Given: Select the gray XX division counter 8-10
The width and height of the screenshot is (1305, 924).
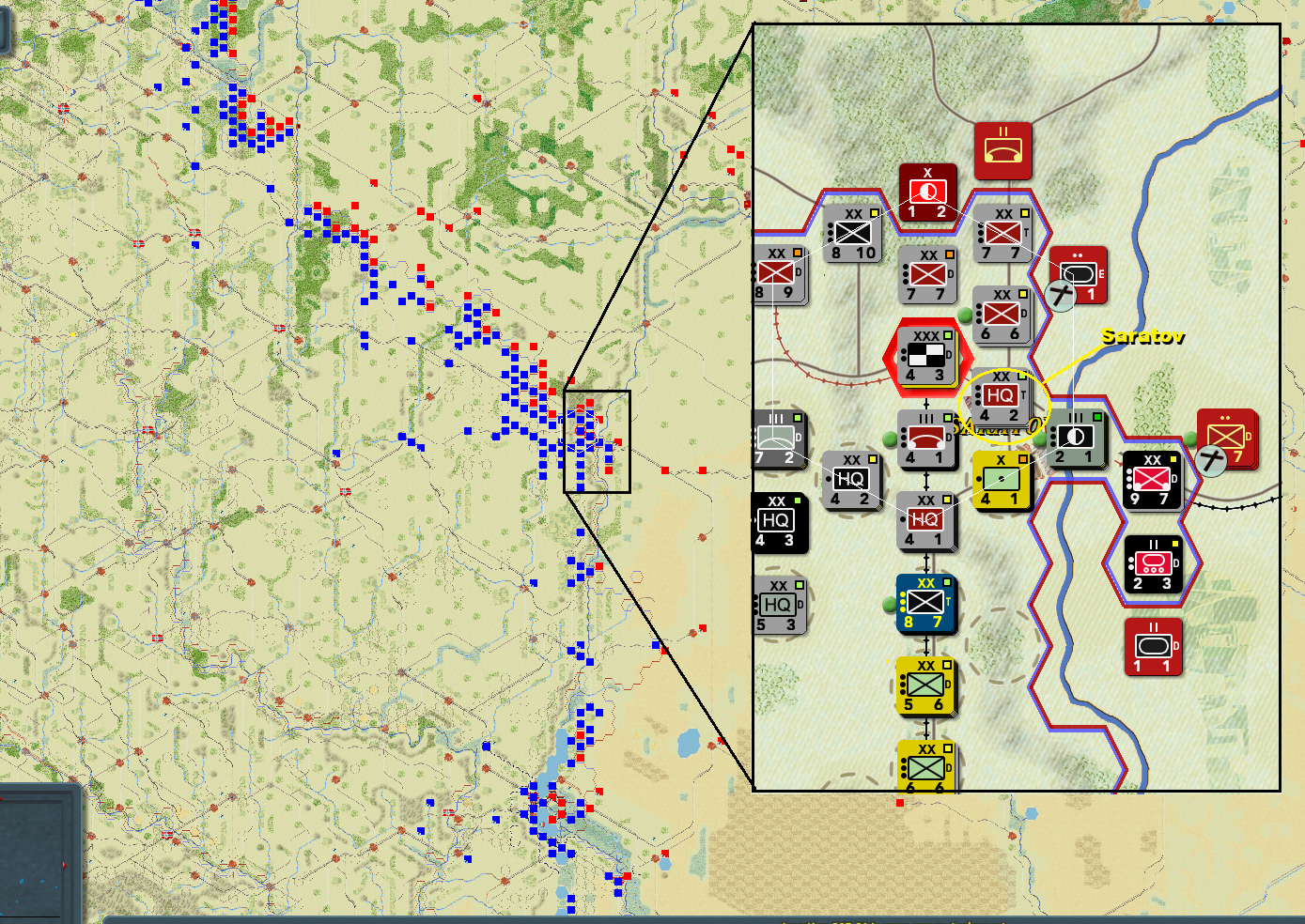Looking at the screenshot, I should coord(852,234).
